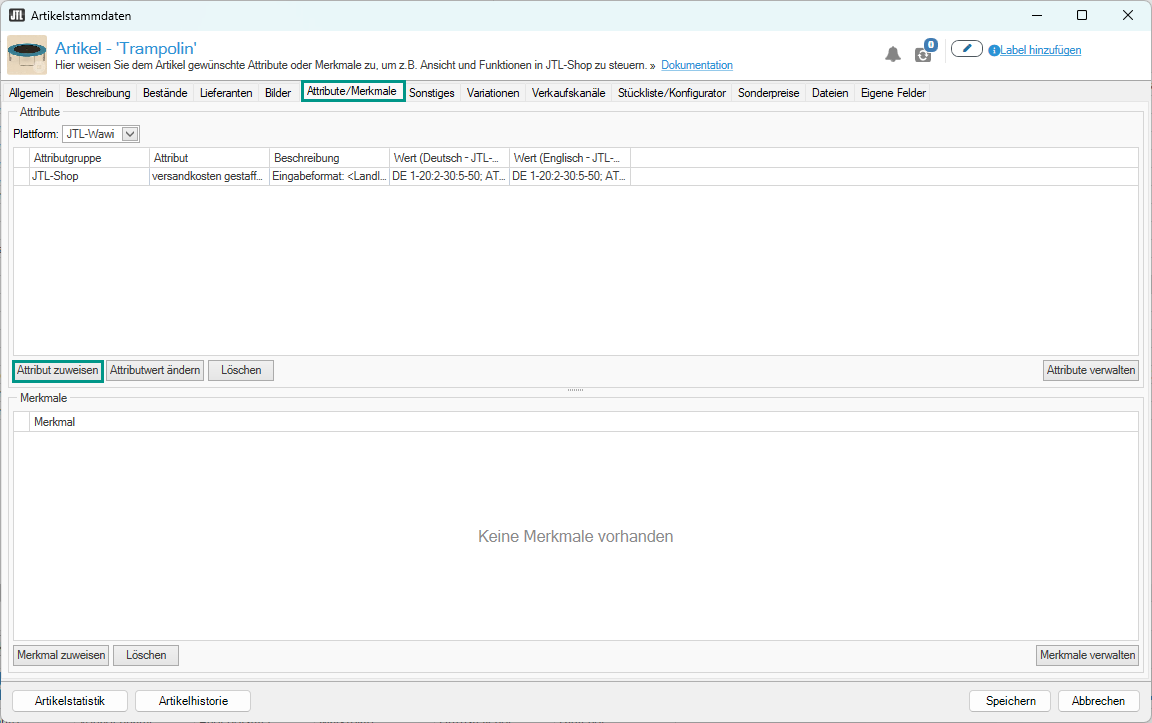Screen dimensions: 1152x723
Task: Go to the Sonderpreise tab
Action: [x=768, y=93]
